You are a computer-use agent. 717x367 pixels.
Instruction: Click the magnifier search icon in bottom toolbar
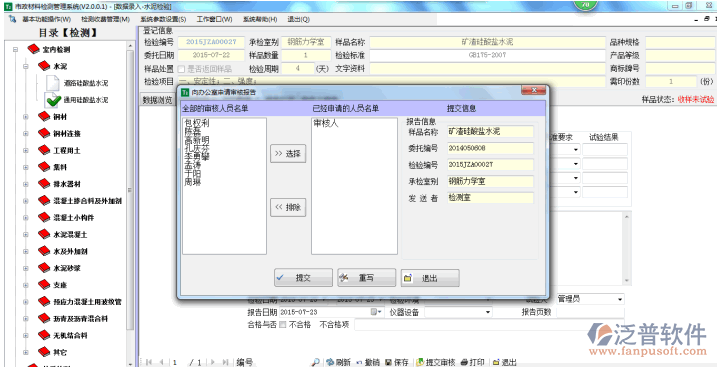pyautogui.click(x=315, y=362)
